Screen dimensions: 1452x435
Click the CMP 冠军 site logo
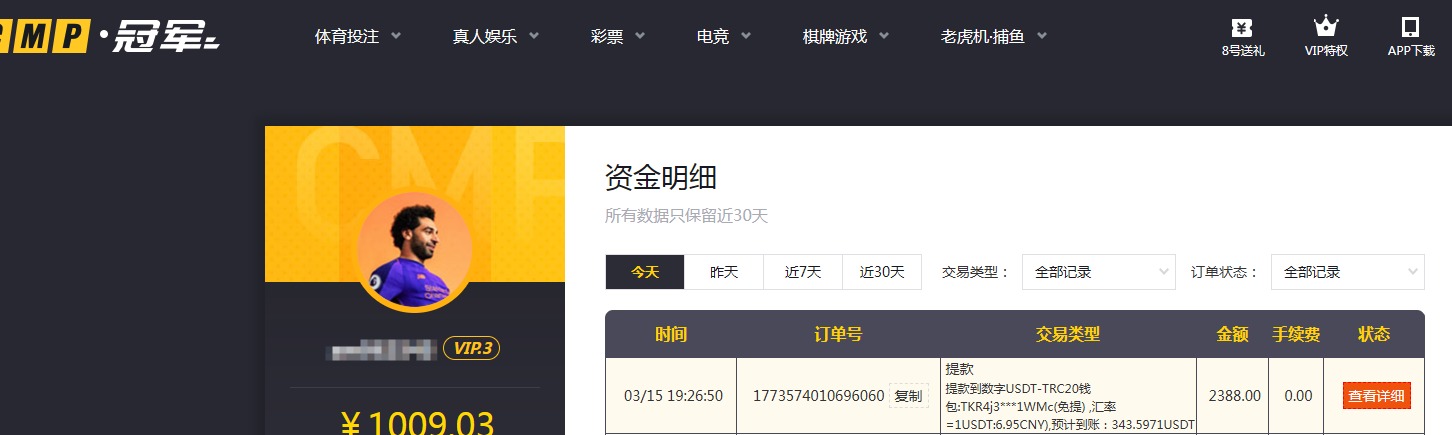(x=108, y=36)
